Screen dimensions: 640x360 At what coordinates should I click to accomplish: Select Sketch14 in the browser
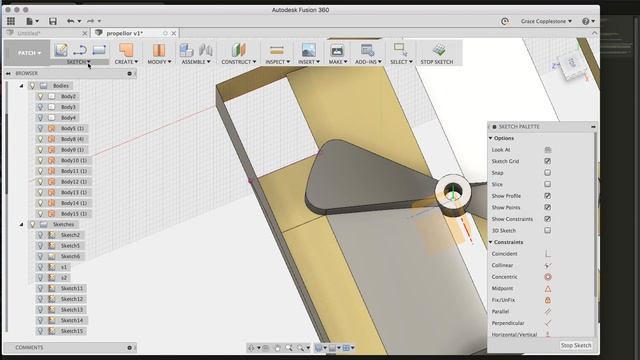(72, 320)
